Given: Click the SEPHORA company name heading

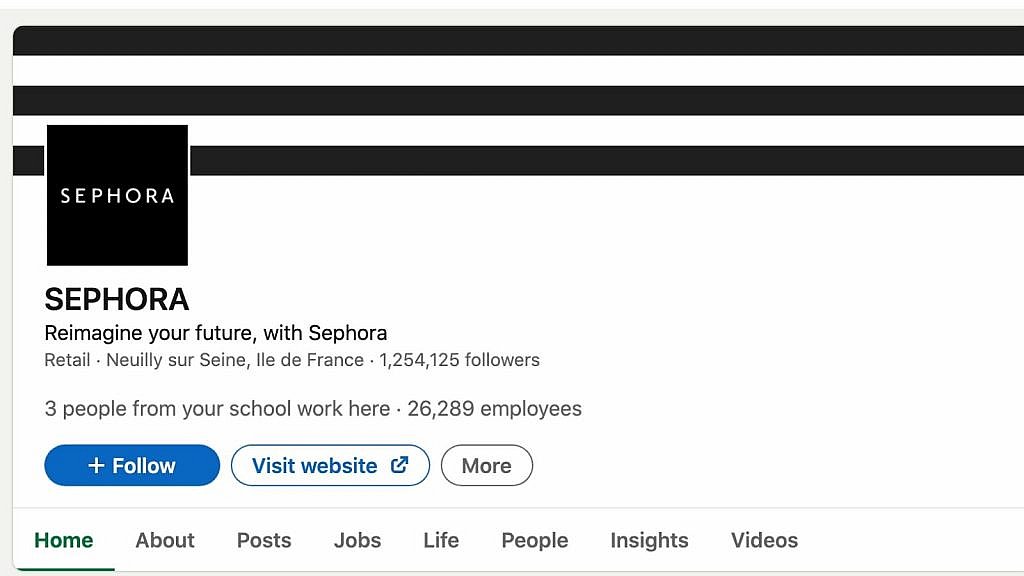Looking at the screenshot, I should pyautogui.click(x=117, y=299).
